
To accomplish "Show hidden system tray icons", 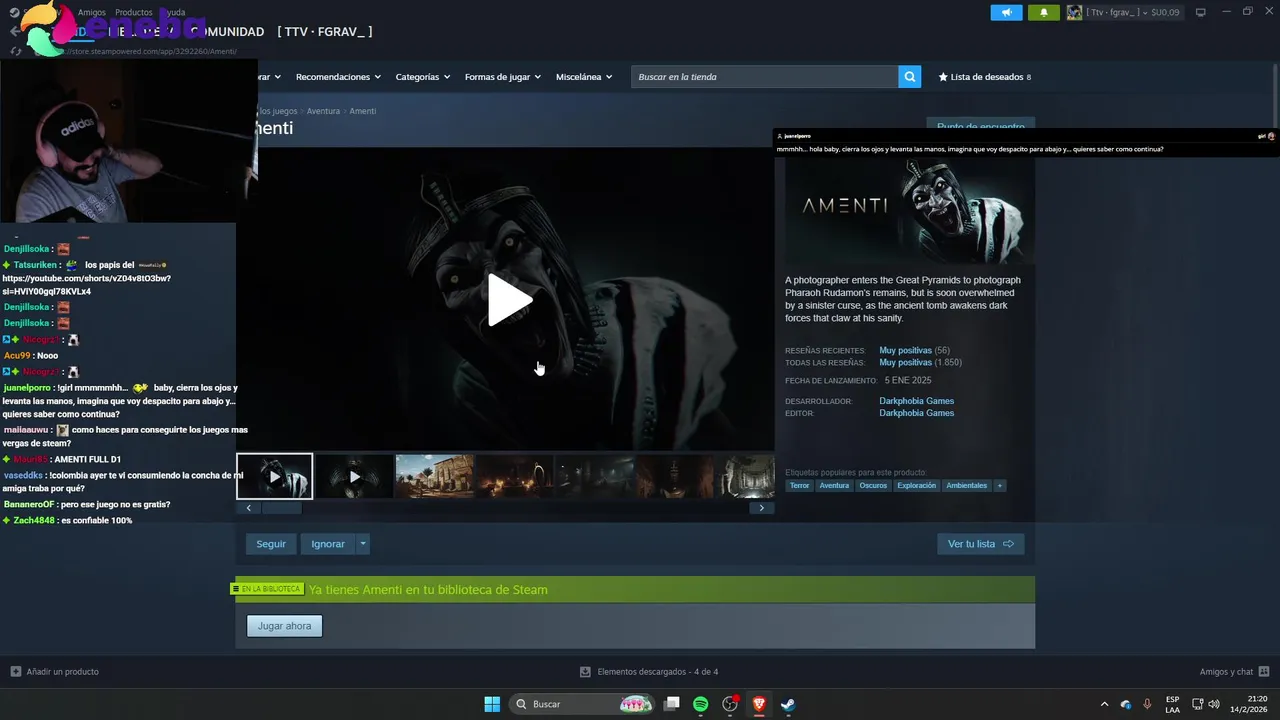I will point(1104,704).
